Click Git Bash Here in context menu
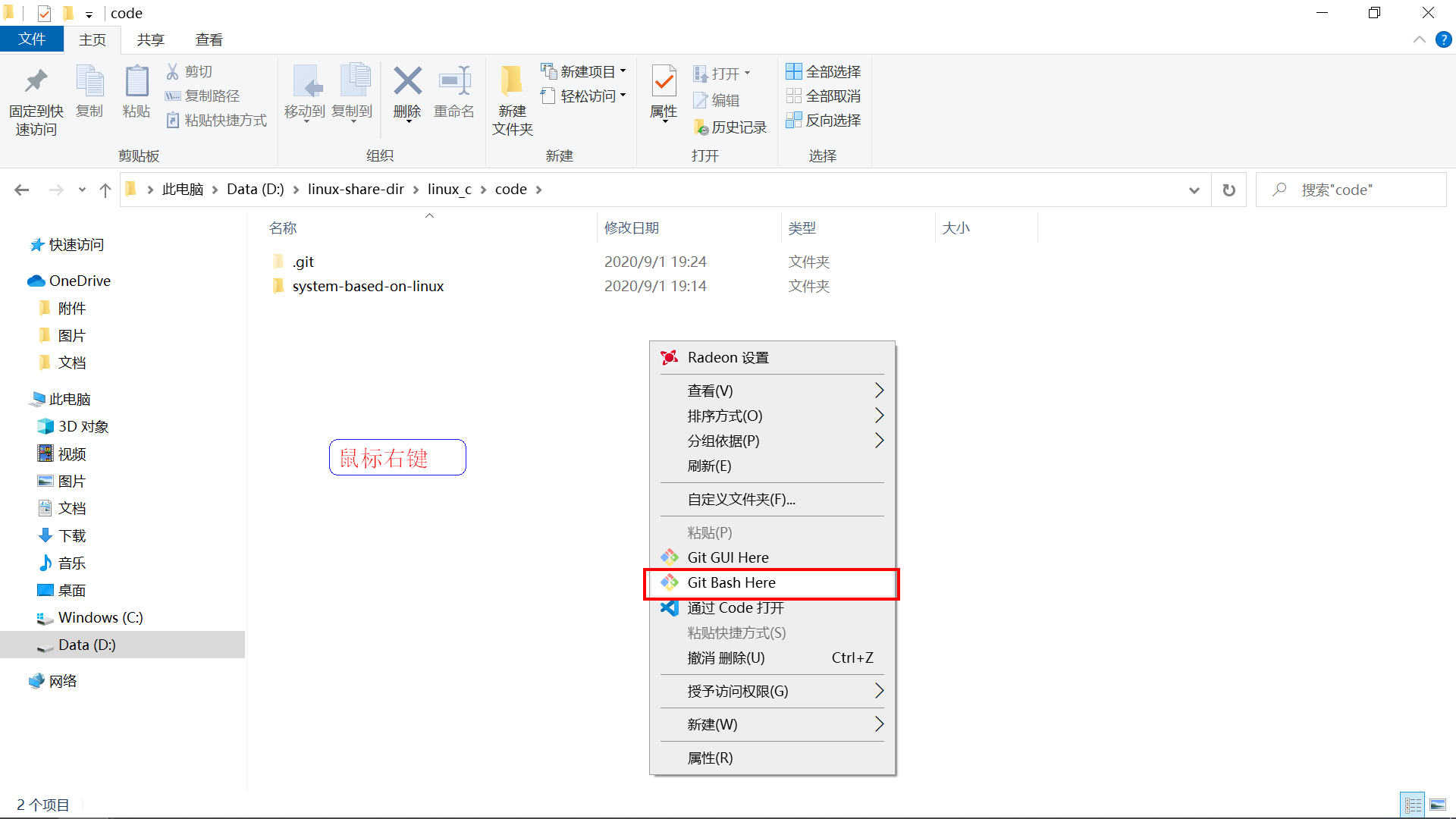Screen dimensions: 1456x819 tap(731, 582)
